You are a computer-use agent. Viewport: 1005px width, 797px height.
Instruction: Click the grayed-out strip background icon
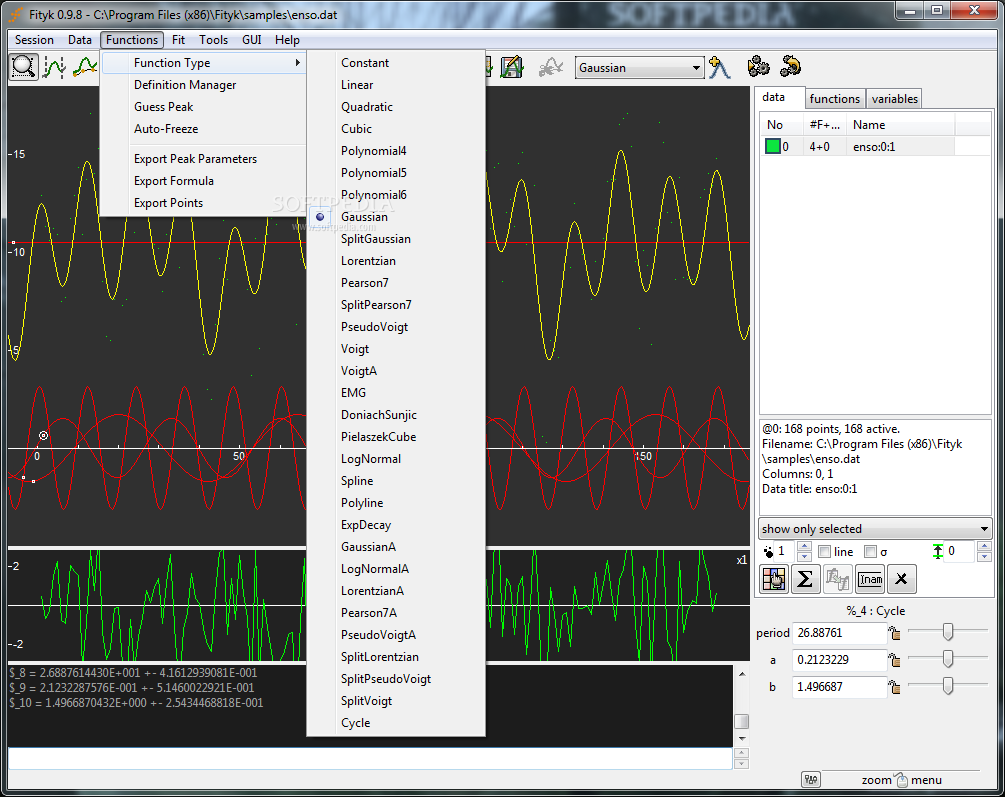click(x=550, y=67)
